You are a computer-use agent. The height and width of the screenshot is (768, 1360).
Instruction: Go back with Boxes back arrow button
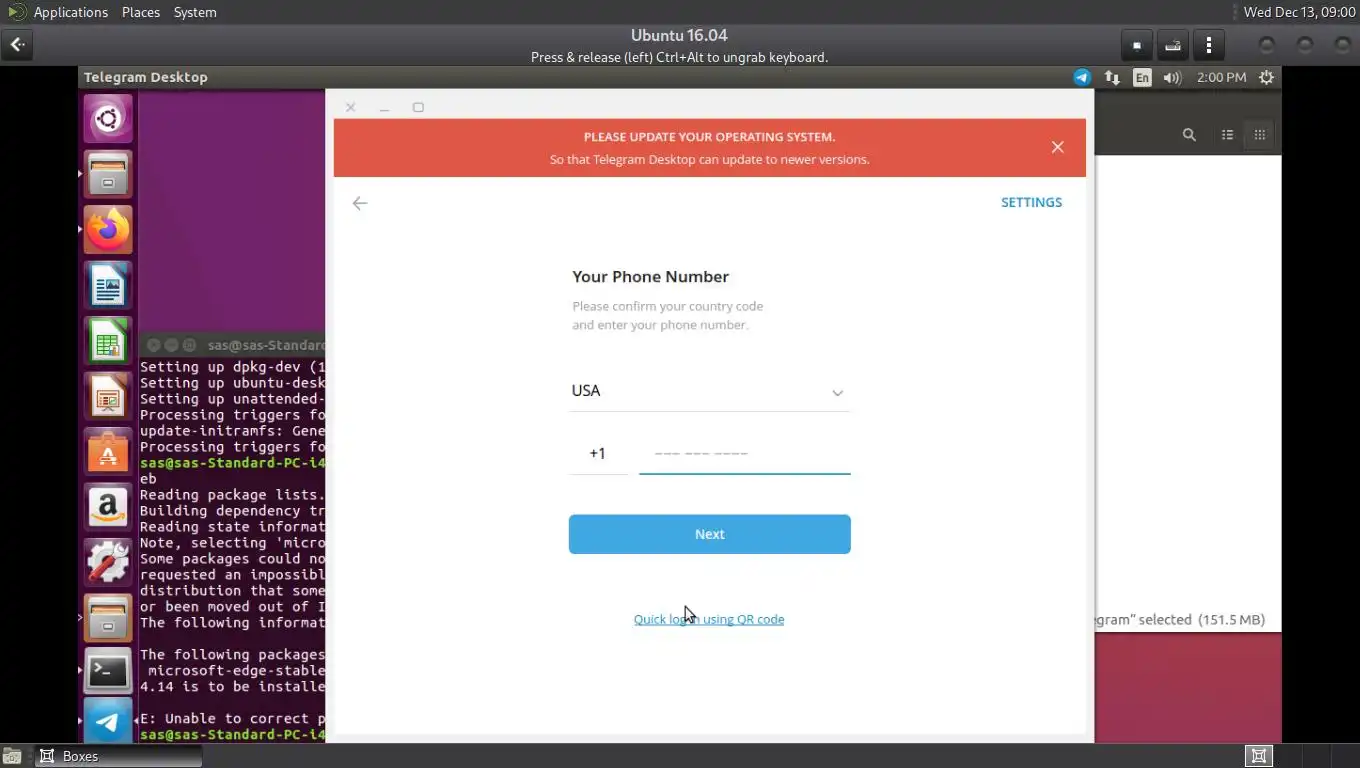tap(17, 44)
